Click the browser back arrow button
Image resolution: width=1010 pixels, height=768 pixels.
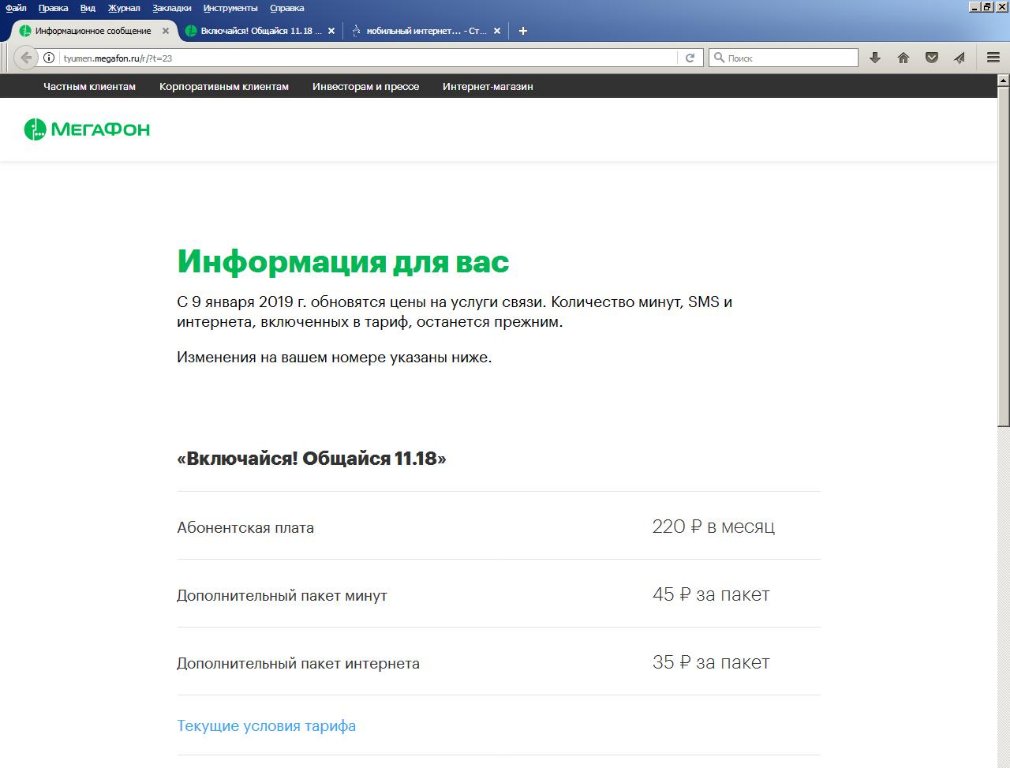coord(26,58)
